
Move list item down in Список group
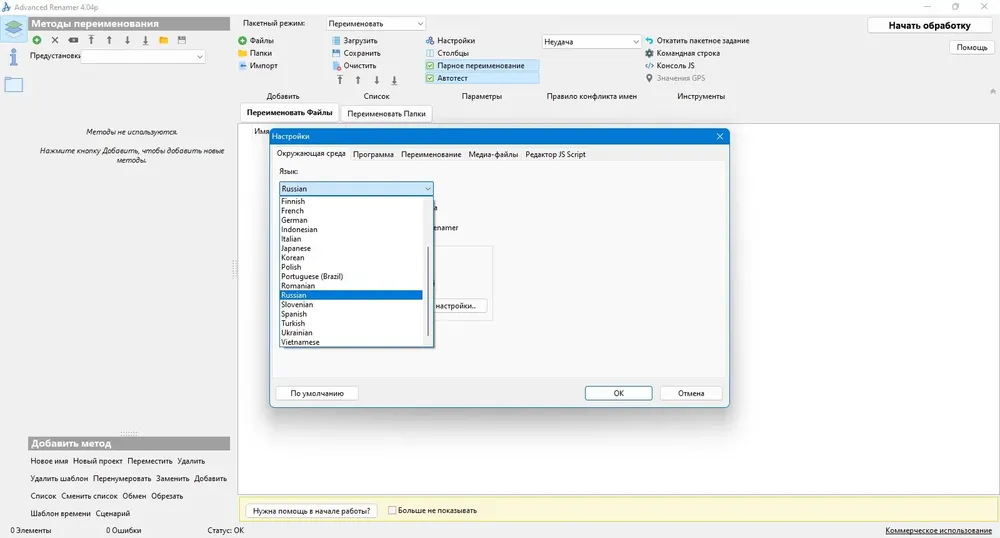[376, 80]
